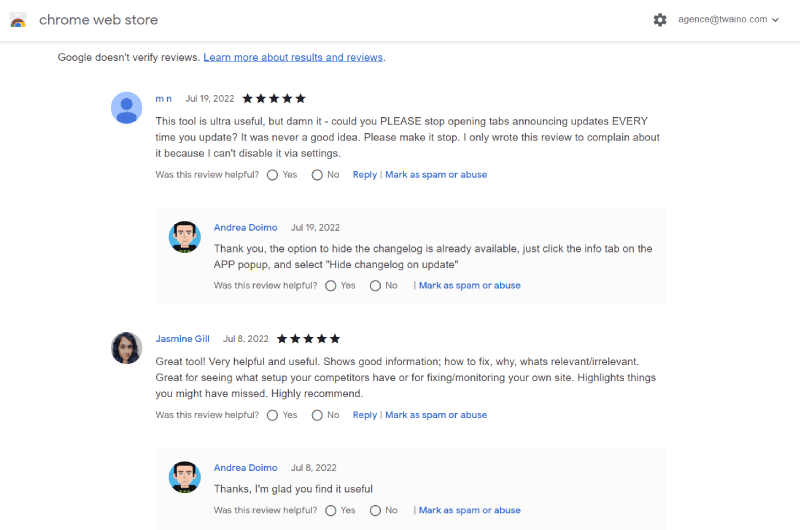Open the settings gear icon

[660, 20]
